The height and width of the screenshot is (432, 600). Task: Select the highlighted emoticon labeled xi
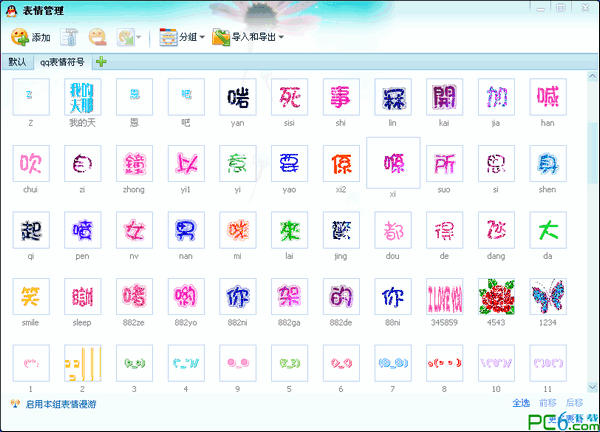point(393,163)
